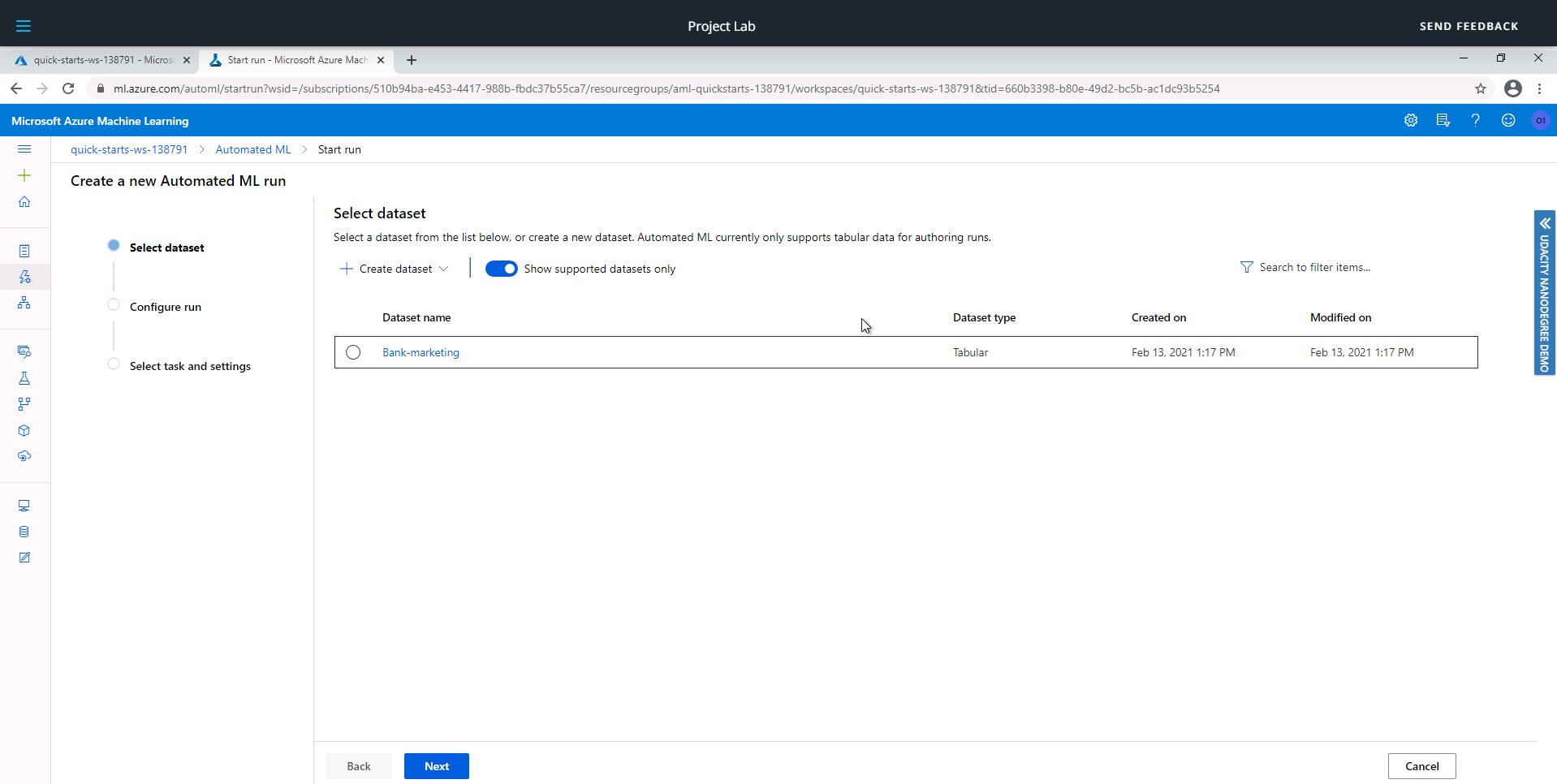
Task: Open the Automated ML breadcrumb link
Action: (x=252, y=149)
